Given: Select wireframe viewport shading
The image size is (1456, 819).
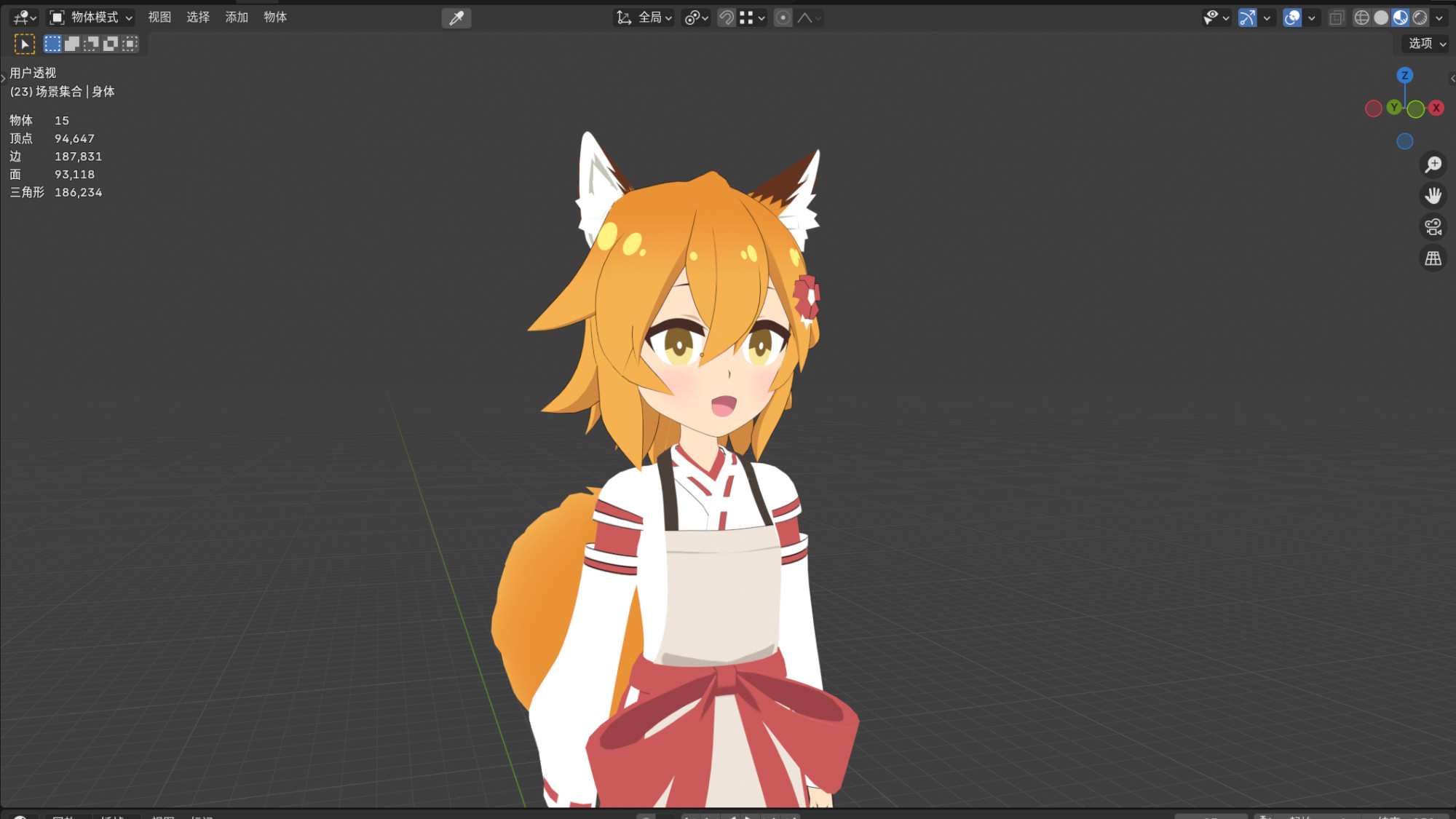Looking at the screenshot, I should click(1361, 17).
